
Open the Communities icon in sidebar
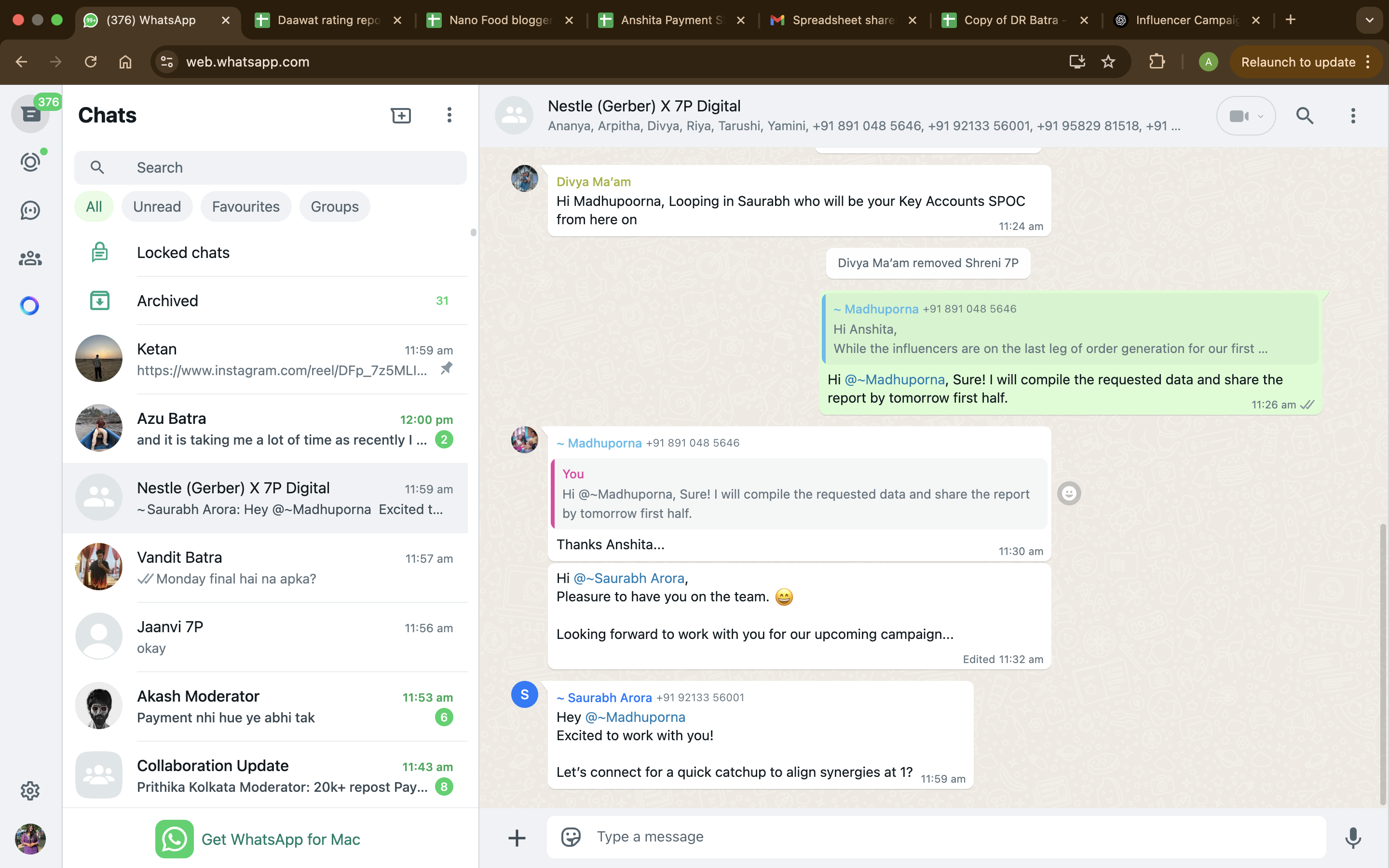point(30,258)
